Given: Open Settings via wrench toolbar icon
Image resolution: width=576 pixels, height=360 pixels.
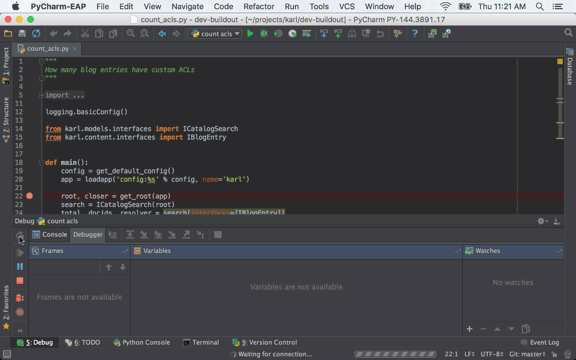Looking at the screenshot, I should coord(397,34).
